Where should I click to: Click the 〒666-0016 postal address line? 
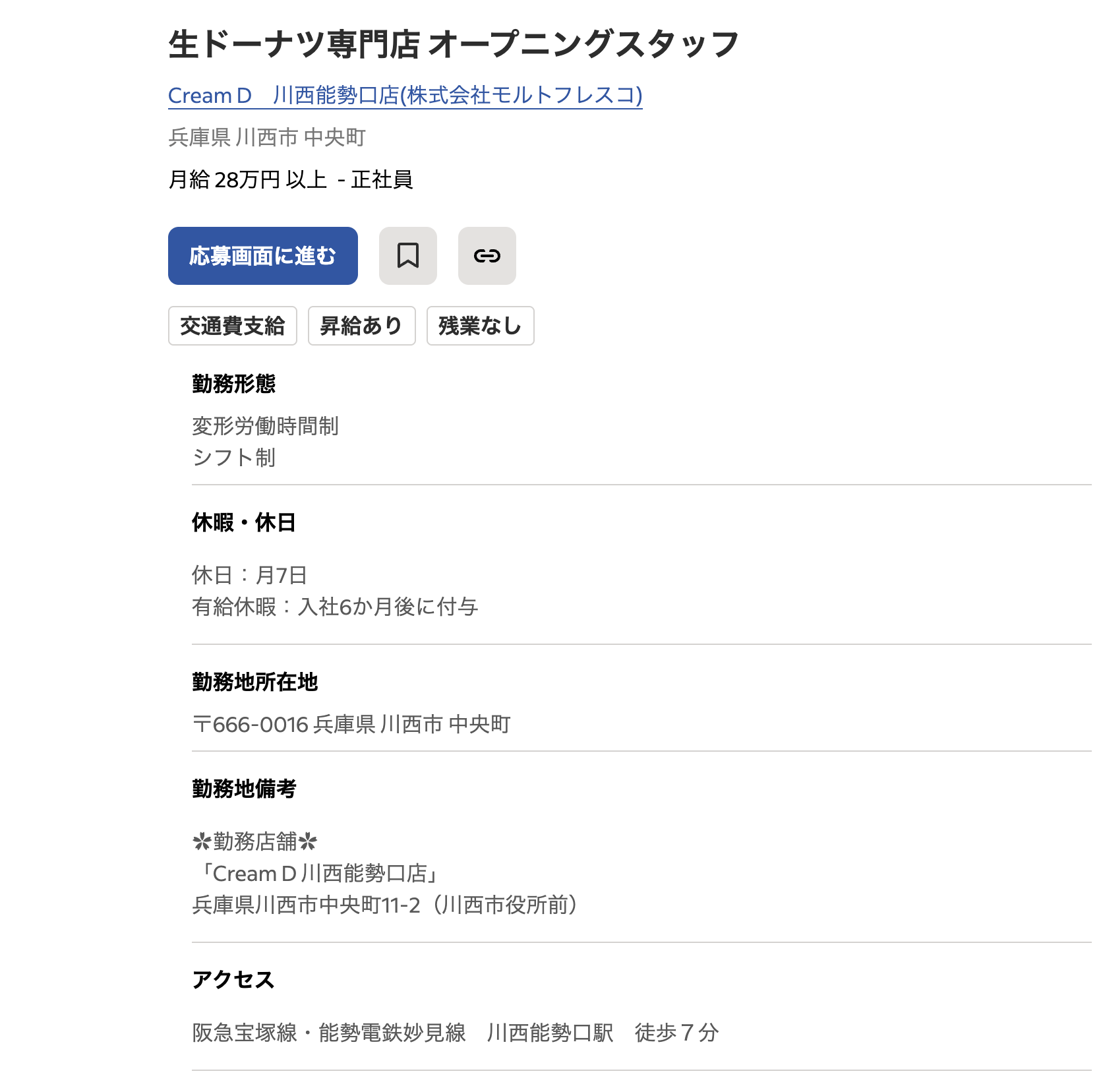pyautogui.click(x=351, y=725)
